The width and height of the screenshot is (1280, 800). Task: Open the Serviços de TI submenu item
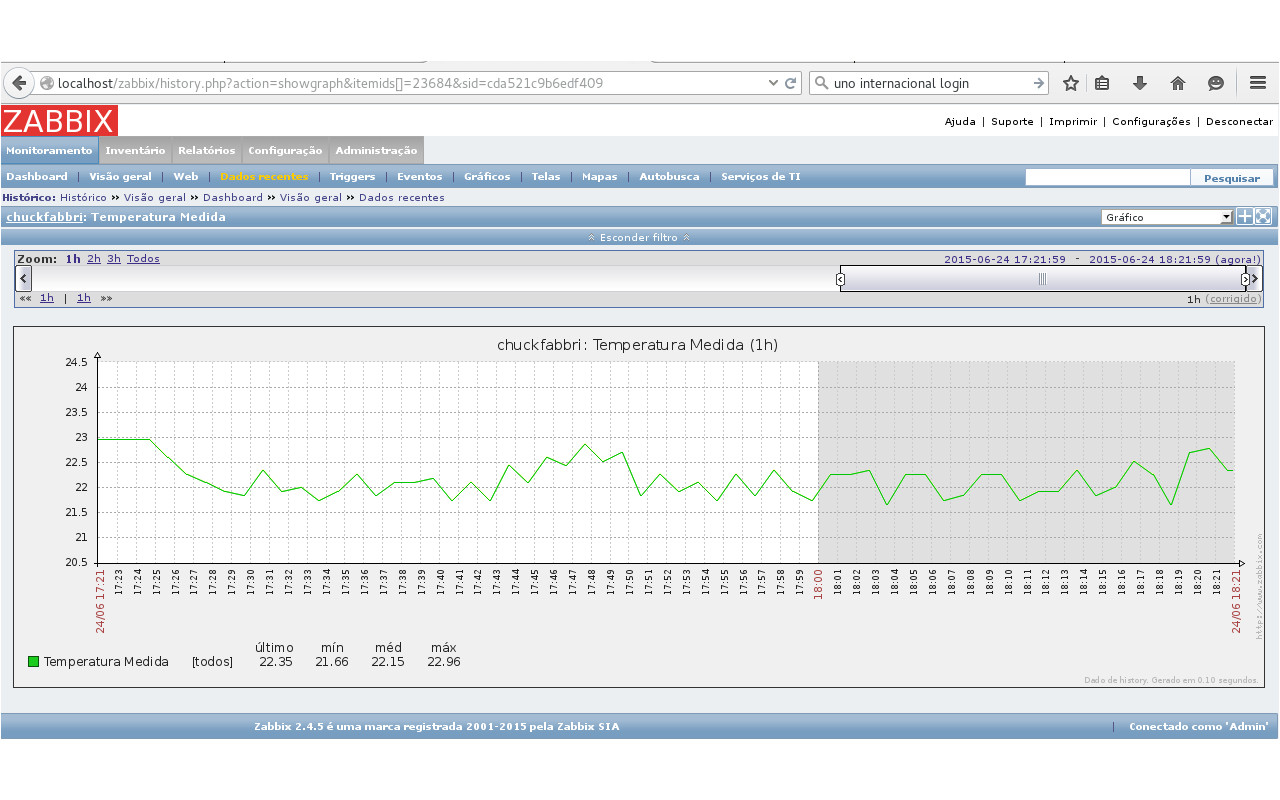[760, 177]
